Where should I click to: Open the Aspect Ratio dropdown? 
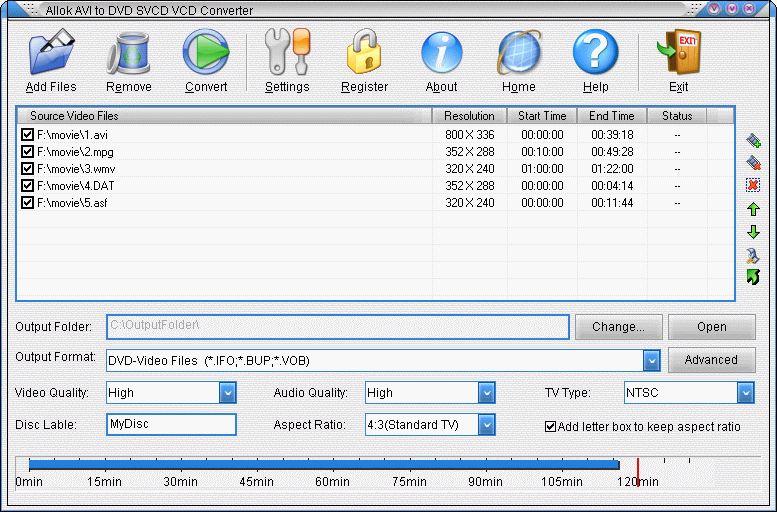[x=487, y=425]
